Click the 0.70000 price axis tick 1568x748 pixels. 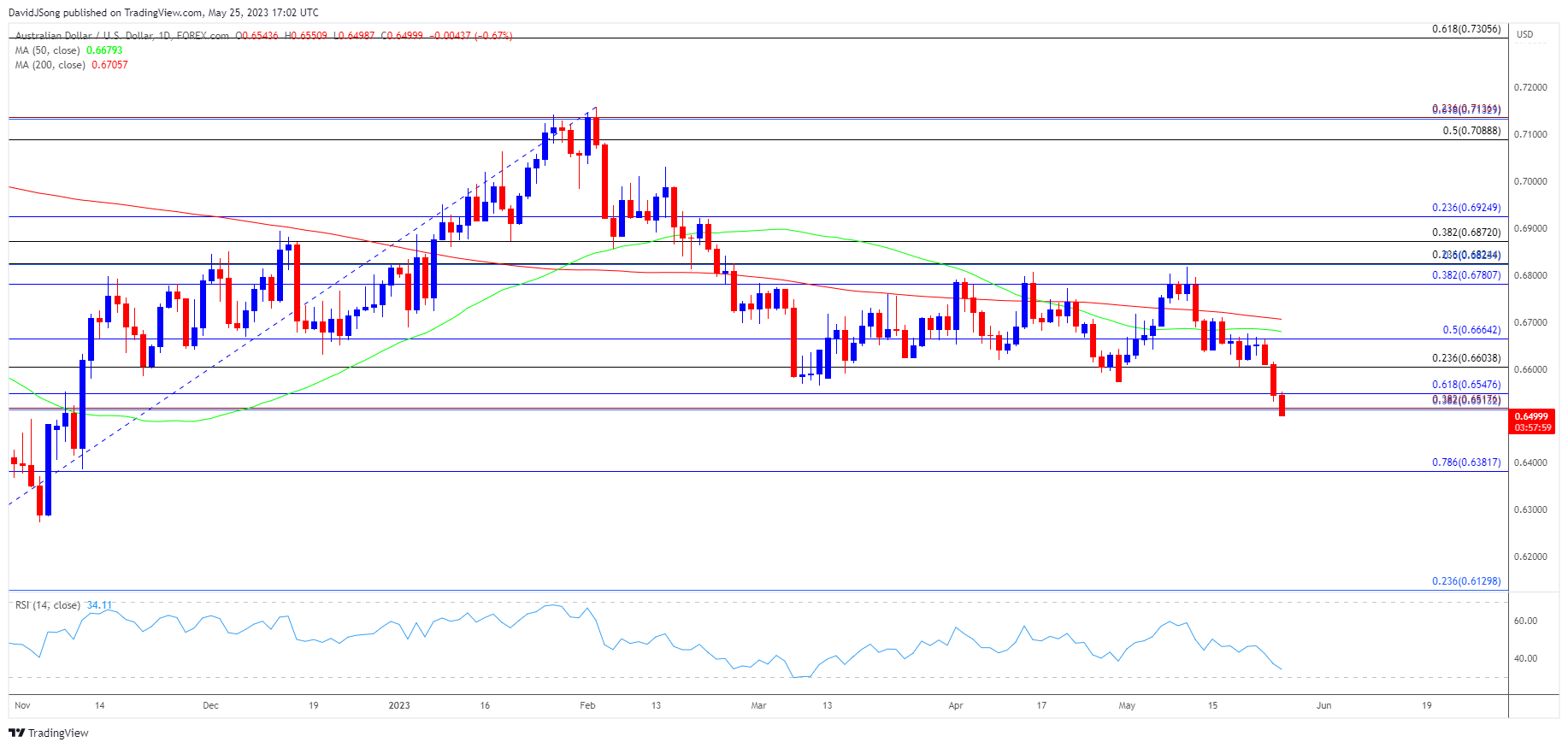click(1530, 181)
